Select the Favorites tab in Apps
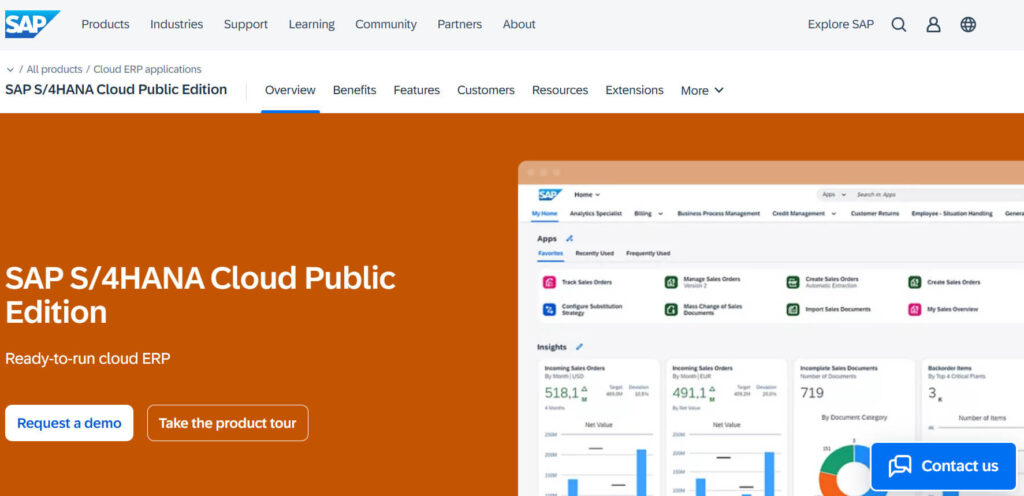Viewport: 1024px width, 496px height. pos(551,253)
